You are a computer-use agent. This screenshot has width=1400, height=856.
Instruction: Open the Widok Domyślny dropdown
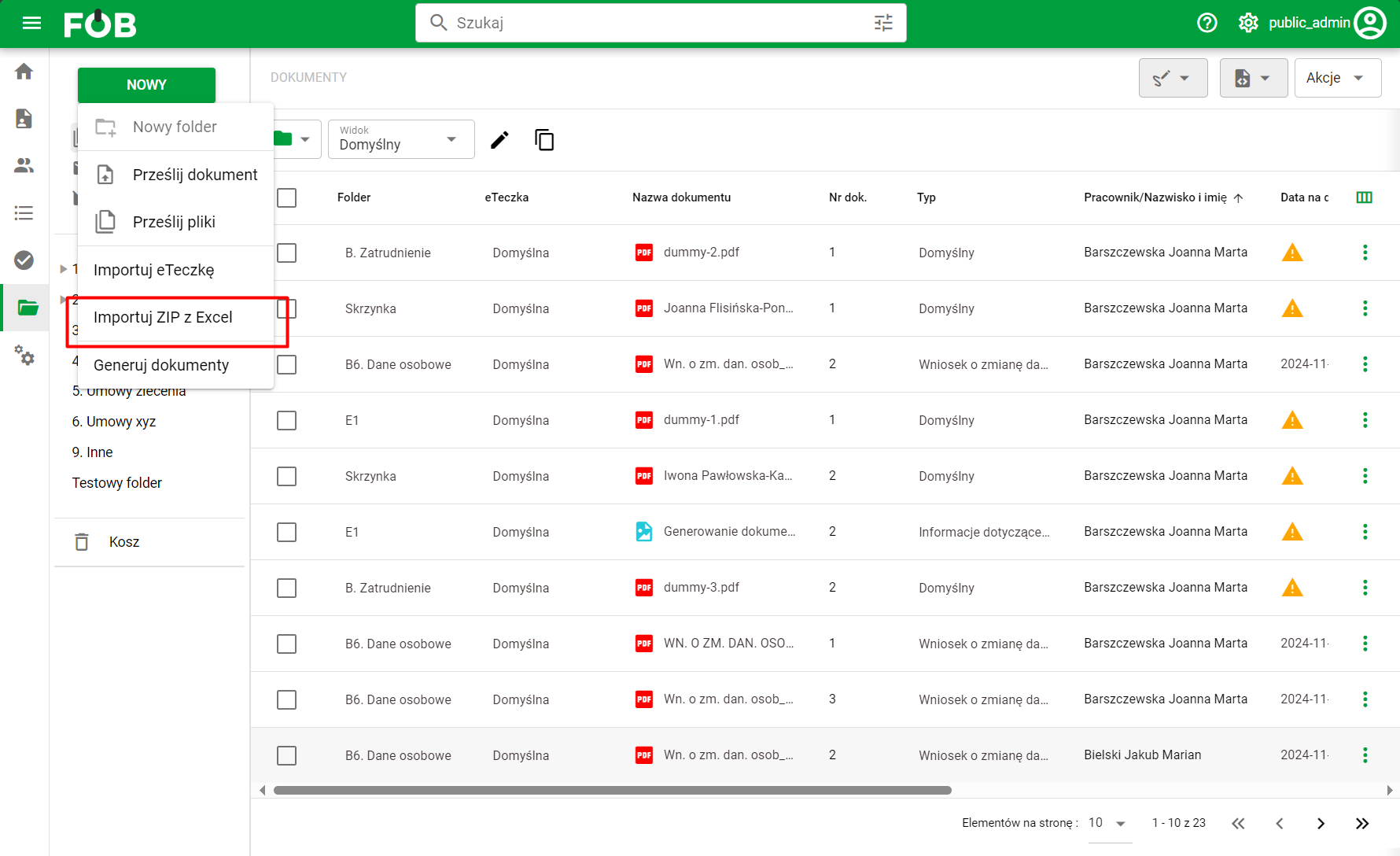[x=401, y=139]
